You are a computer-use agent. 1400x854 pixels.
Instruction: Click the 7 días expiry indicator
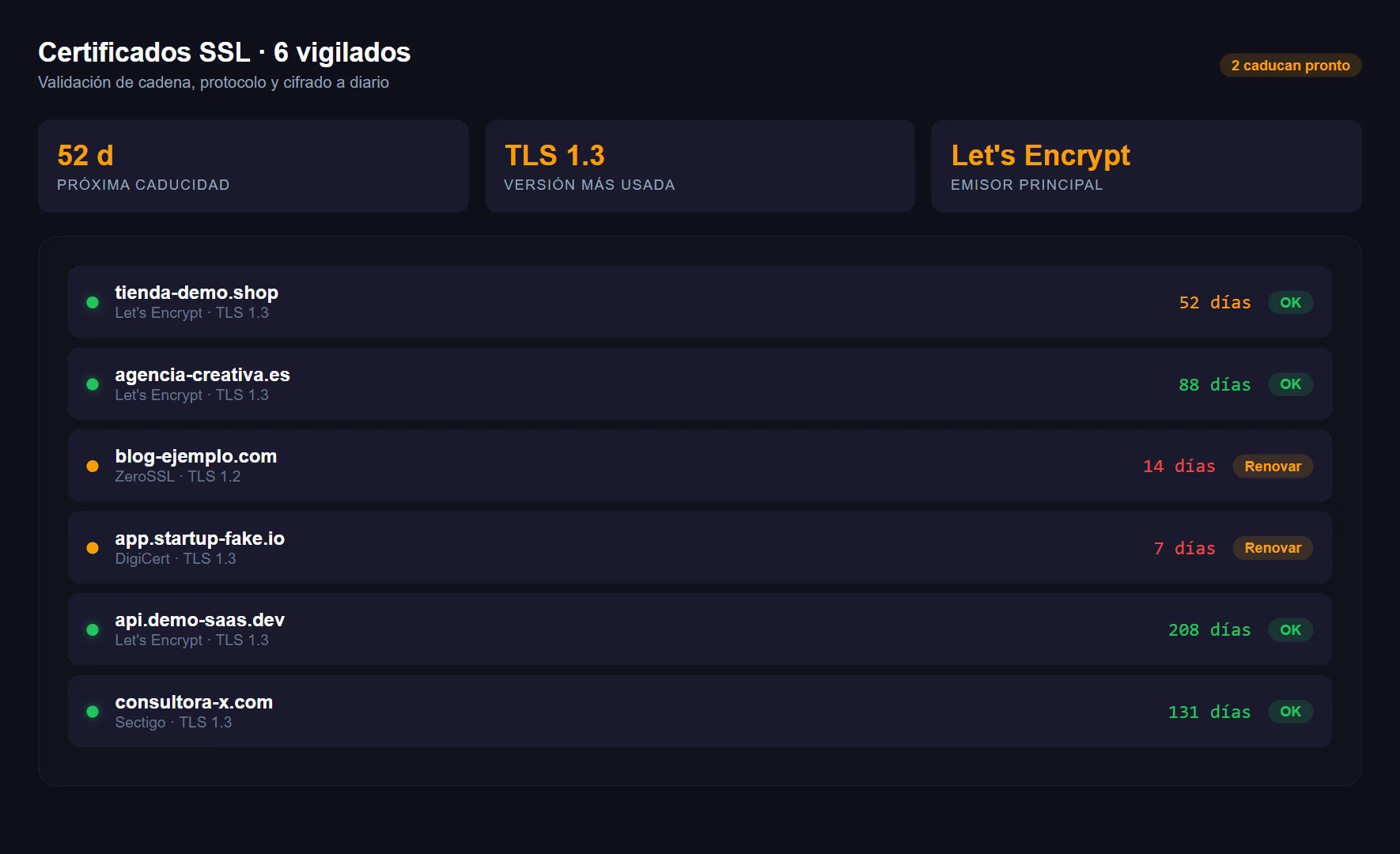click(1184, 547)
